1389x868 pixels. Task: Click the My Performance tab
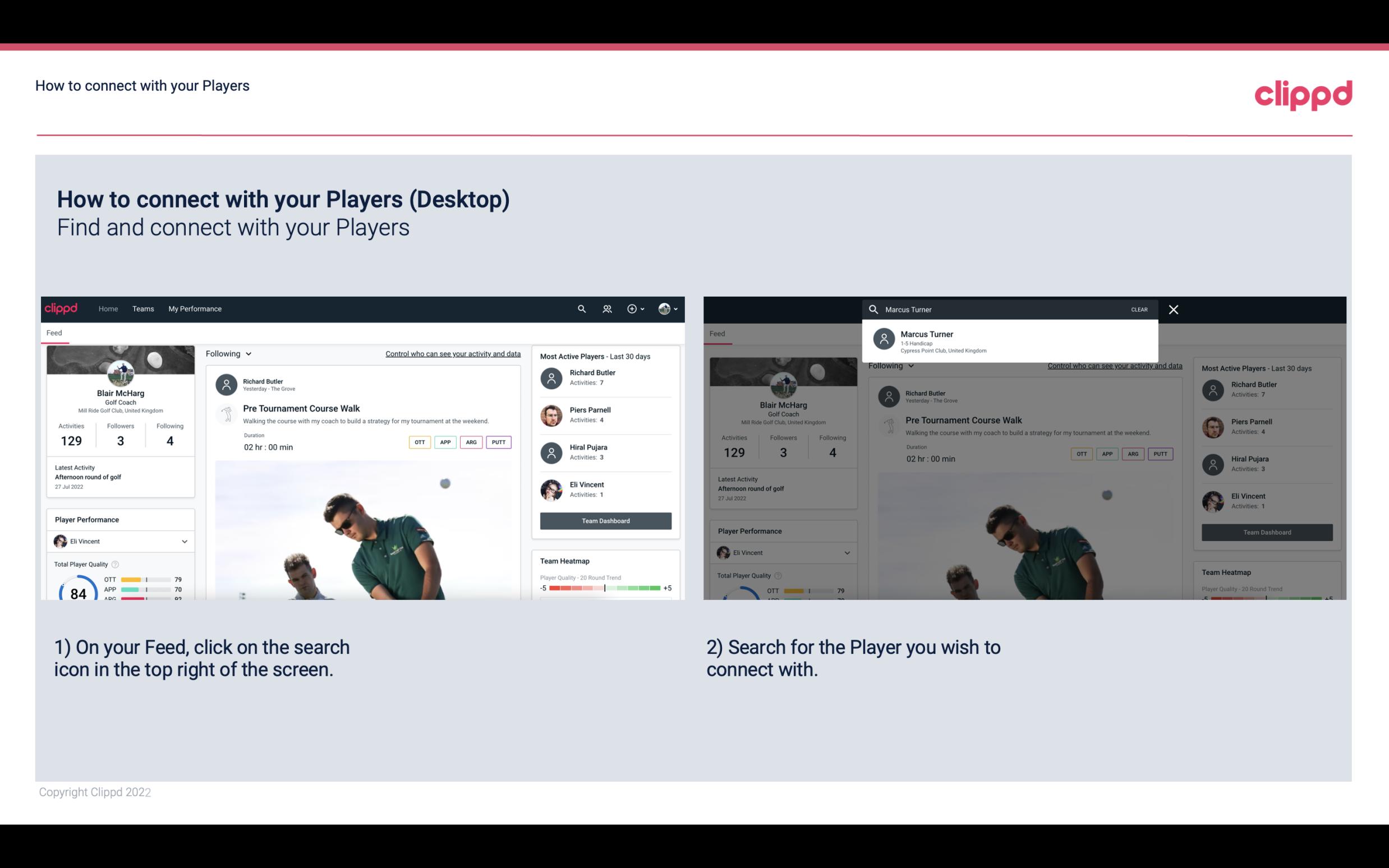[x=195, y=308]
